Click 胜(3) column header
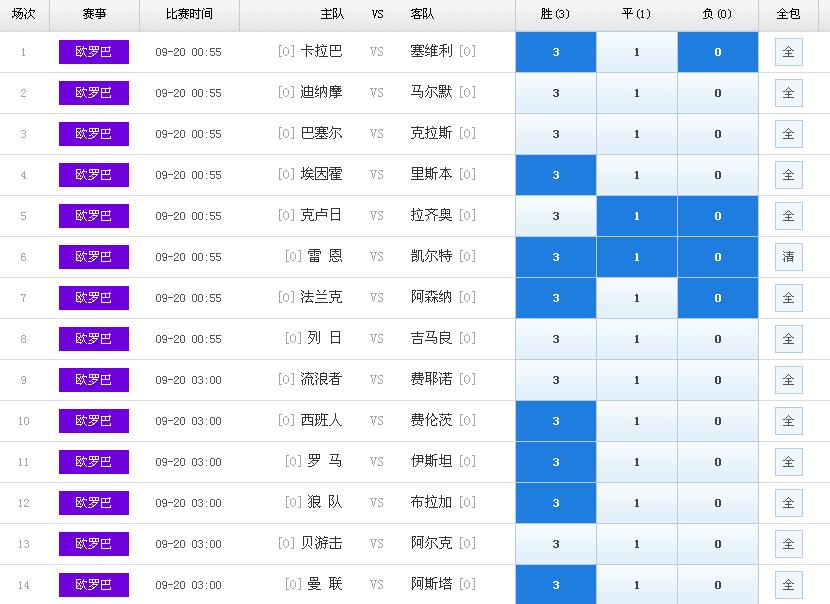830x604 pixels. coord(555,14)
